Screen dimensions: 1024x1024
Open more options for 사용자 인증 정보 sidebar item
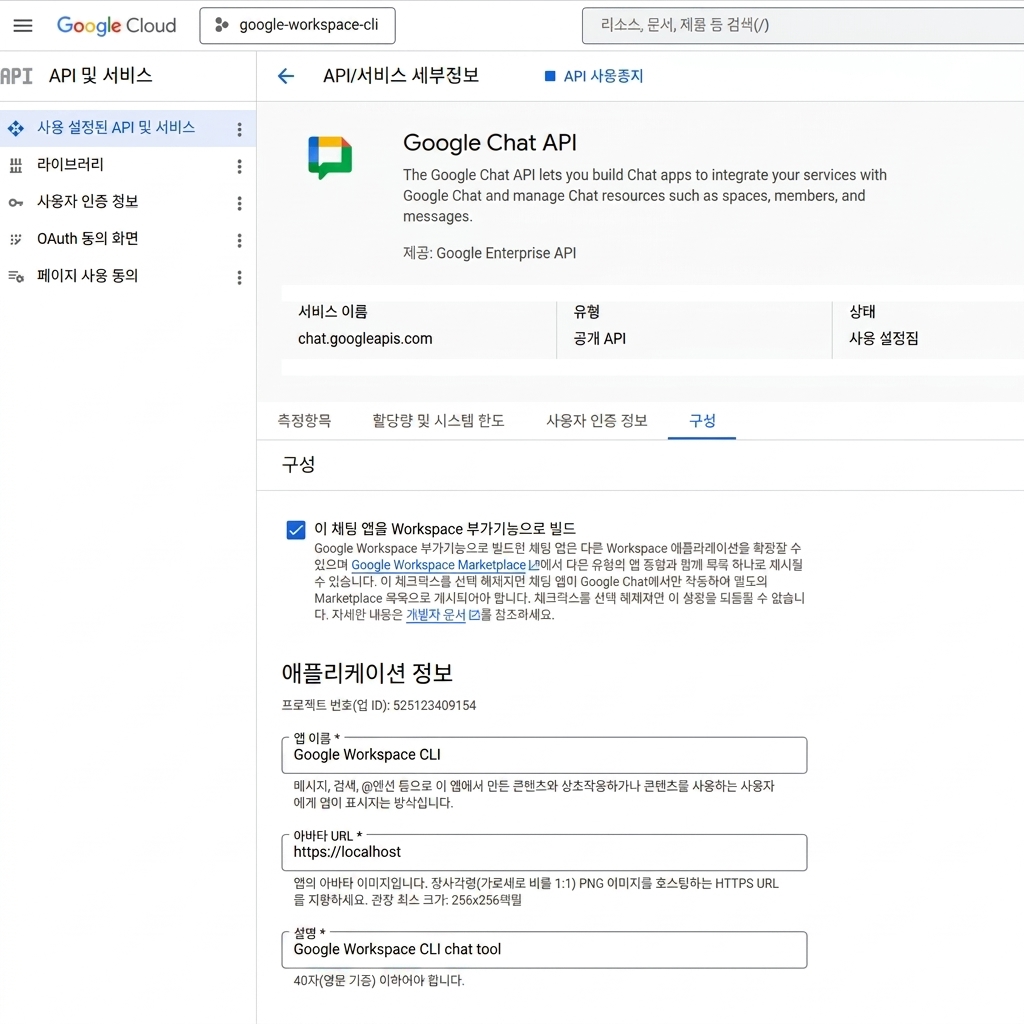[240, 204]
